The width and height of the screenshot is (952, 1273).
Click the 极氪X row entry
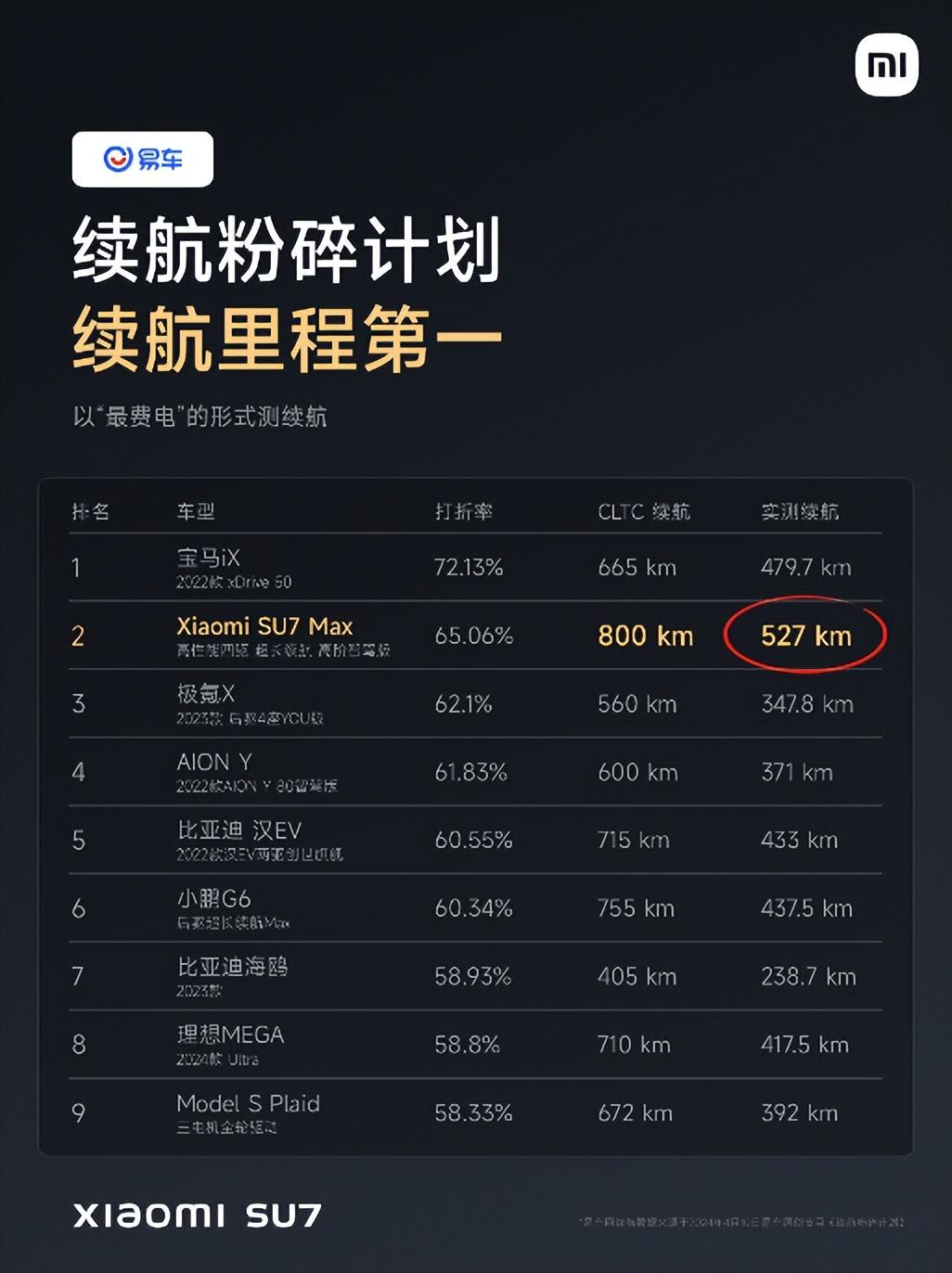476,703
